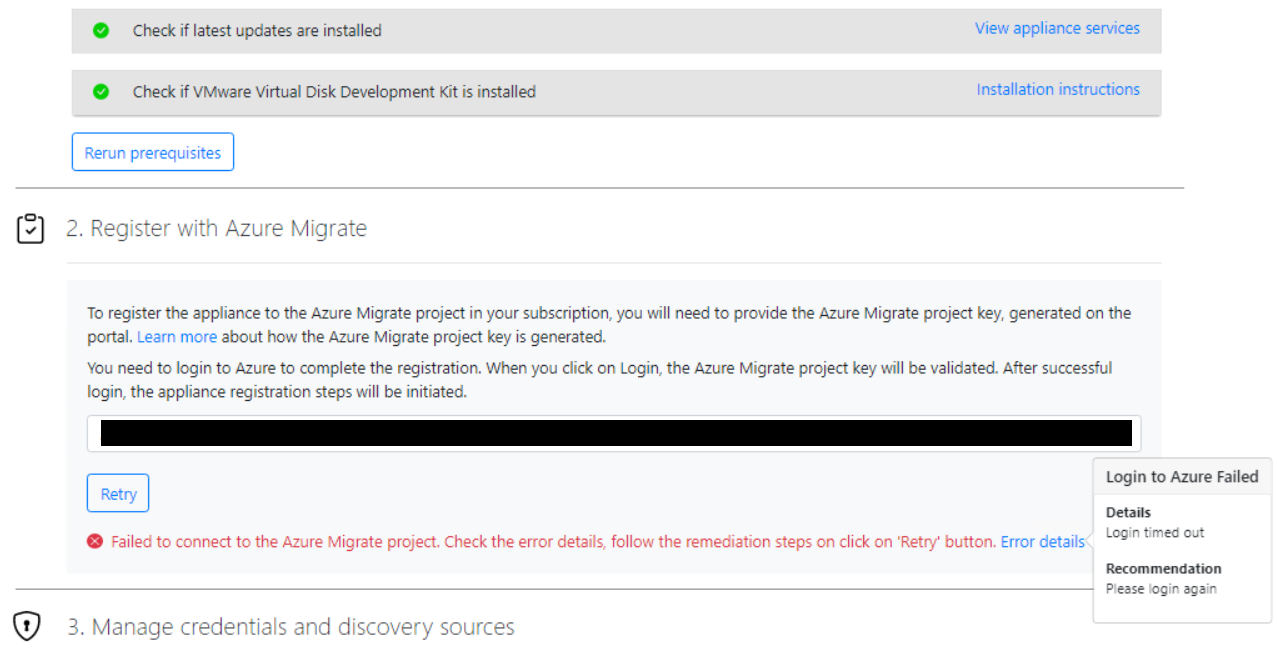Image resolution: width=1277 pixels, height=653 pixels.
Task: Click the Retry button
Action: (118, 494)
